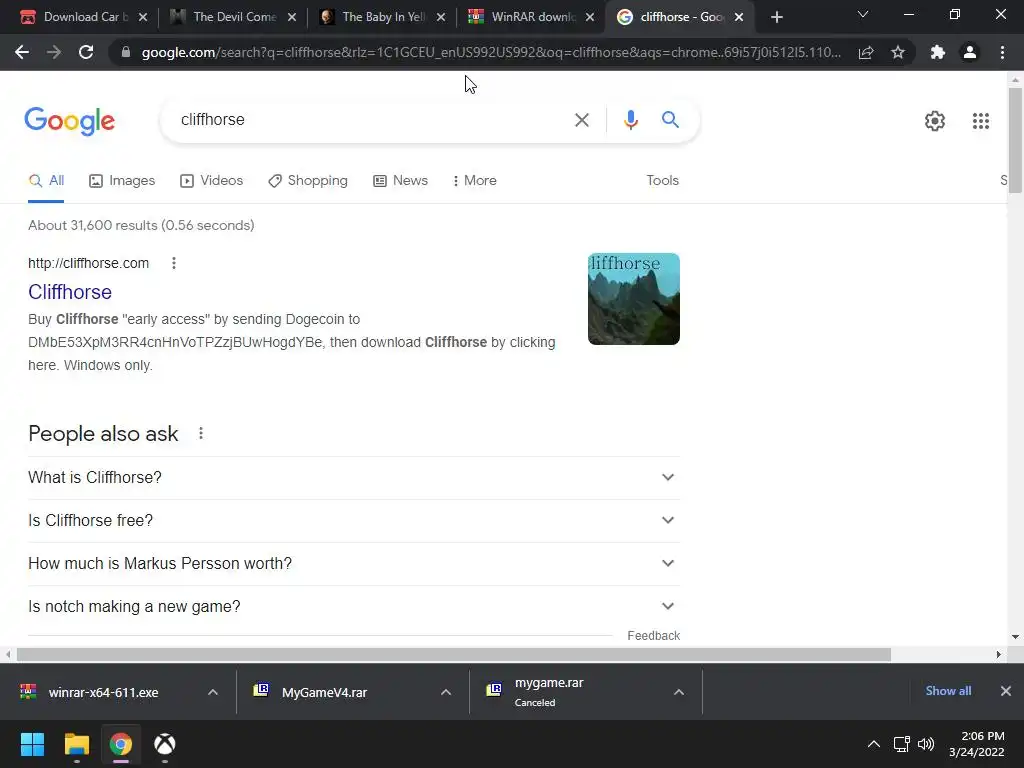Open People also ask options menu
1024x768 pixels.
200,433
